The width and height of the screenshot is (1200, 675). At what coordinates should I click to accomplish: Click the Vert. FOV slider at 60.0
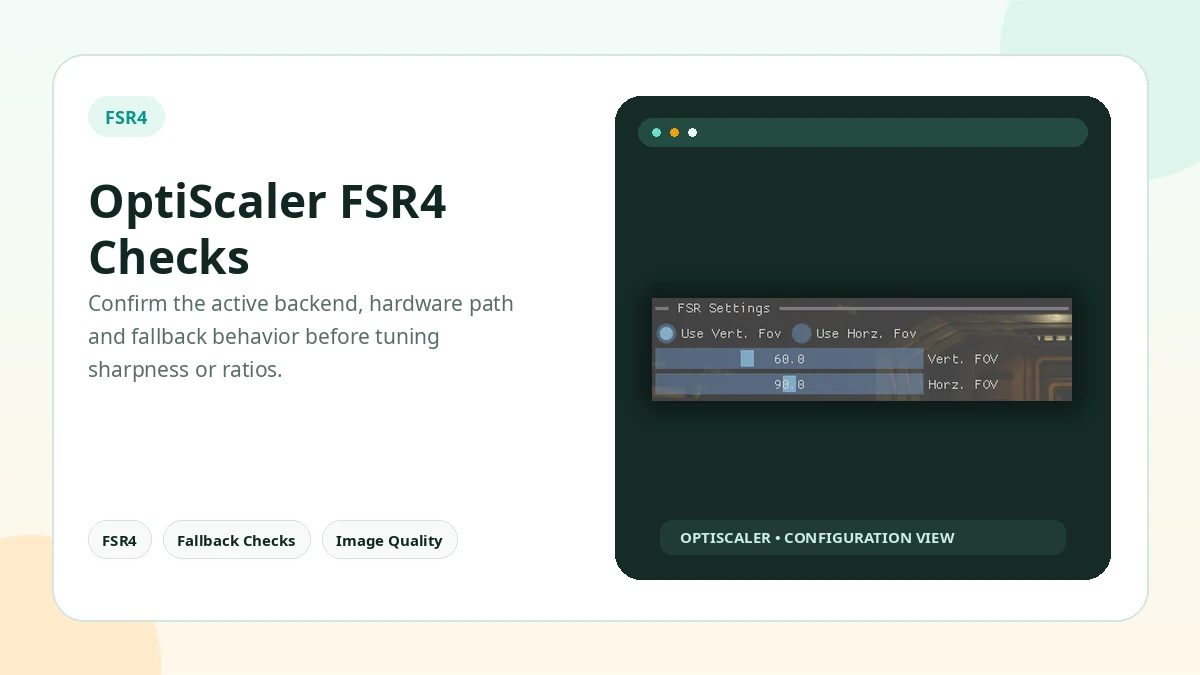(x=789, y=358)
